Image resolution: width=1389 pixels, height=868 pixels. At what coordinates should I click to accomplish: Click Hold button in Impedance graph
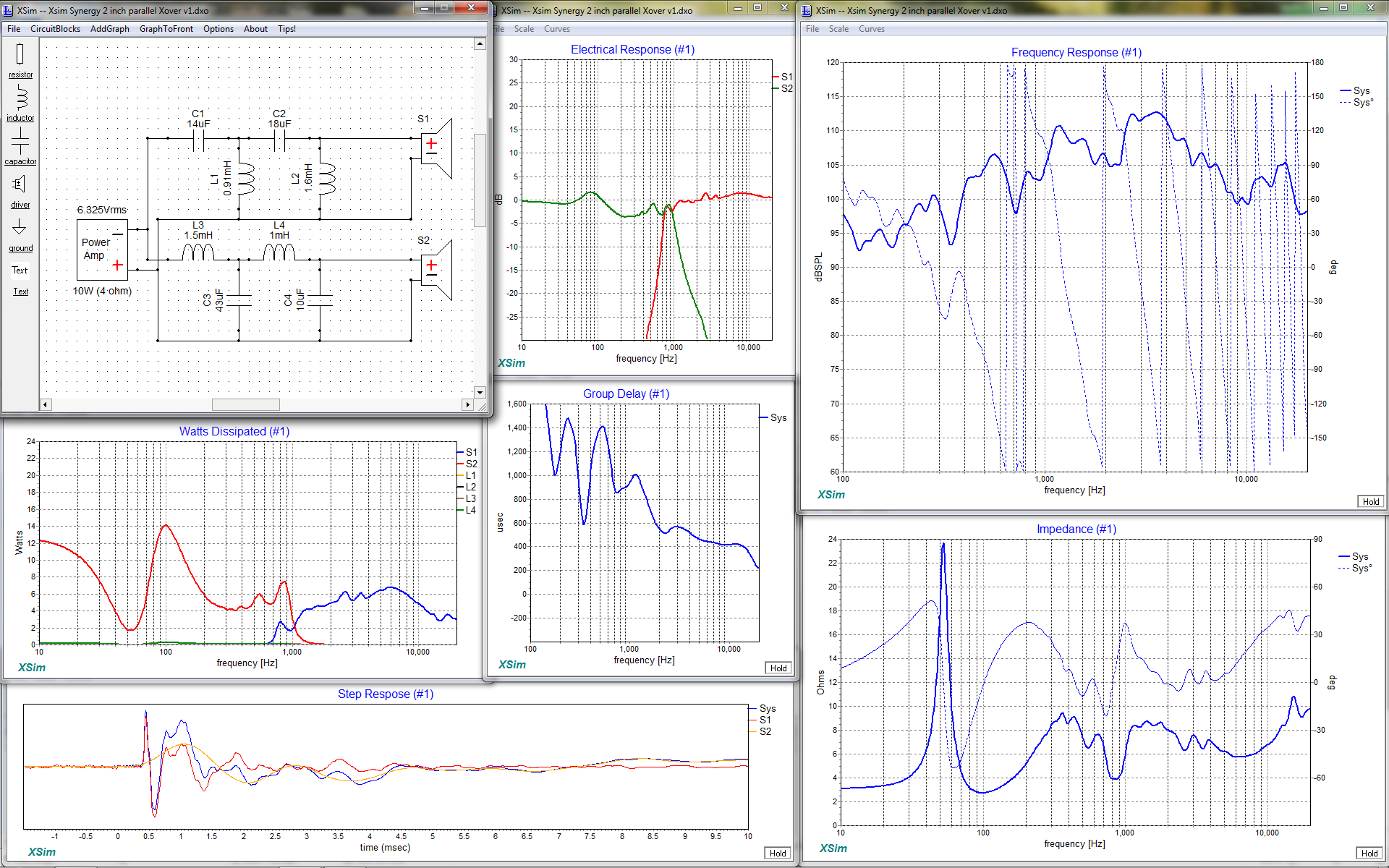1369,853
